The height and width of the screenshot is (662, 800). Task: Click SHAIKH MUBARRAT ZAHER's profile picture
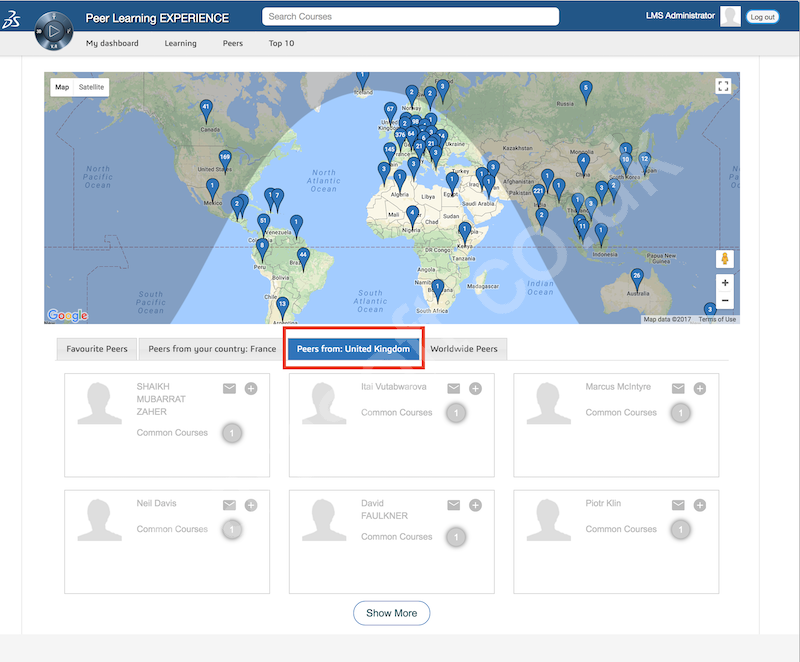point(99,403)
